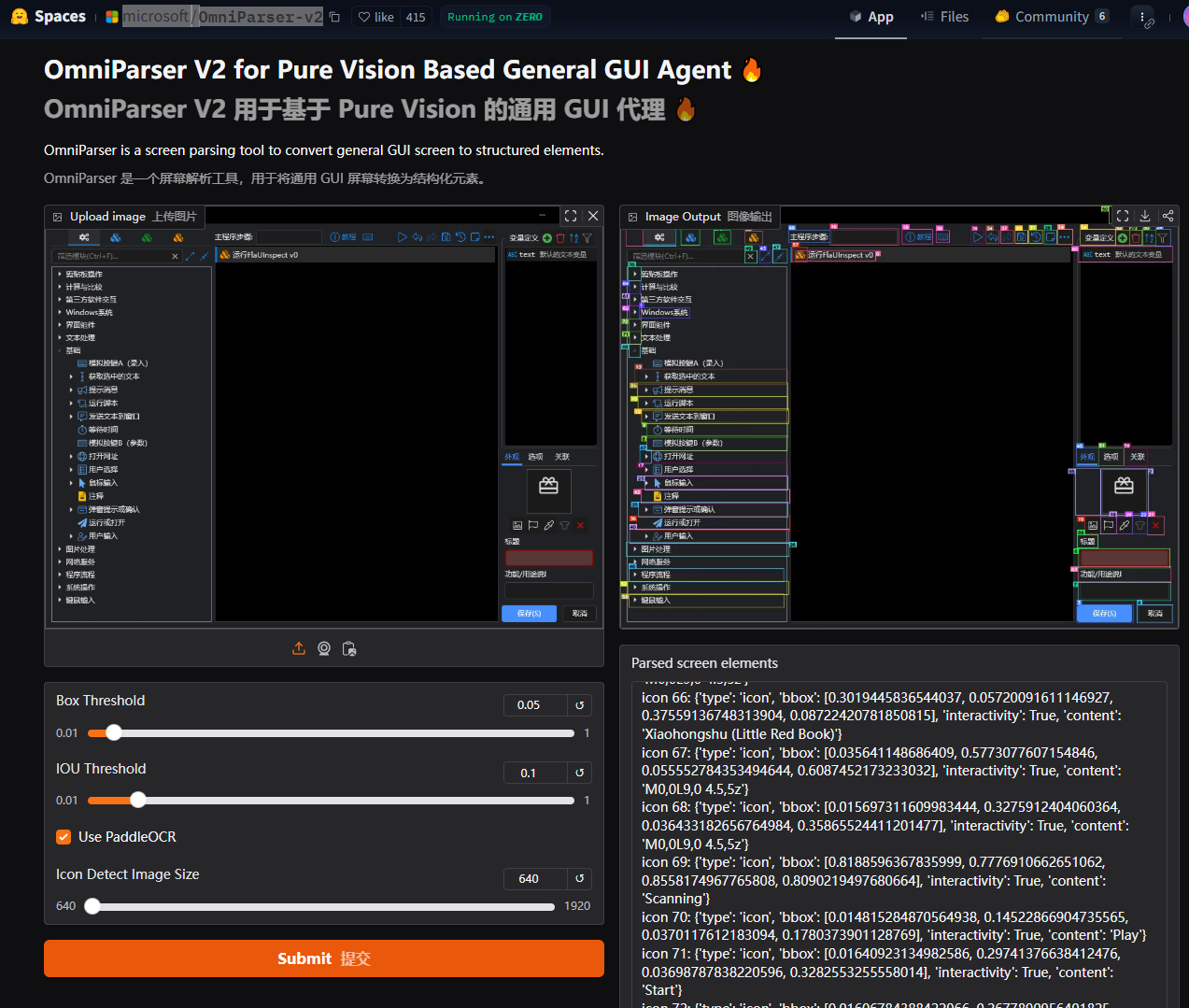Open the Community tab

pyautogui.click(x=1052, y=17)
